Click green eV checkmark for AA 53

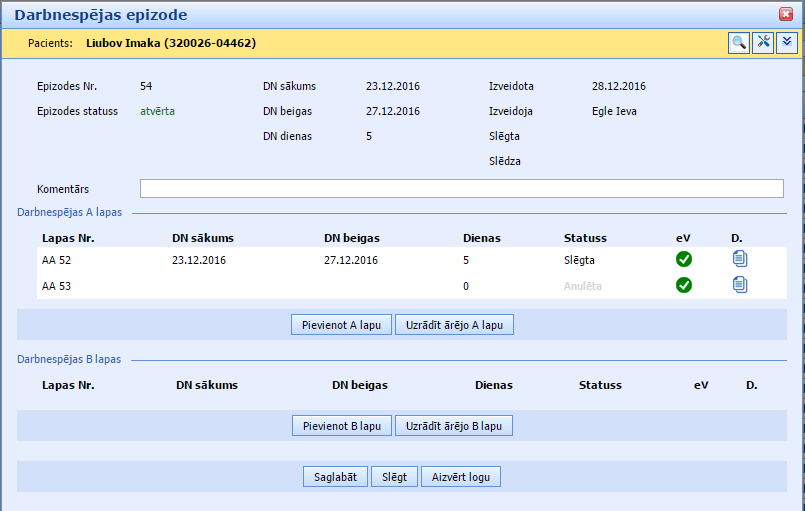[x=684, y=285]
